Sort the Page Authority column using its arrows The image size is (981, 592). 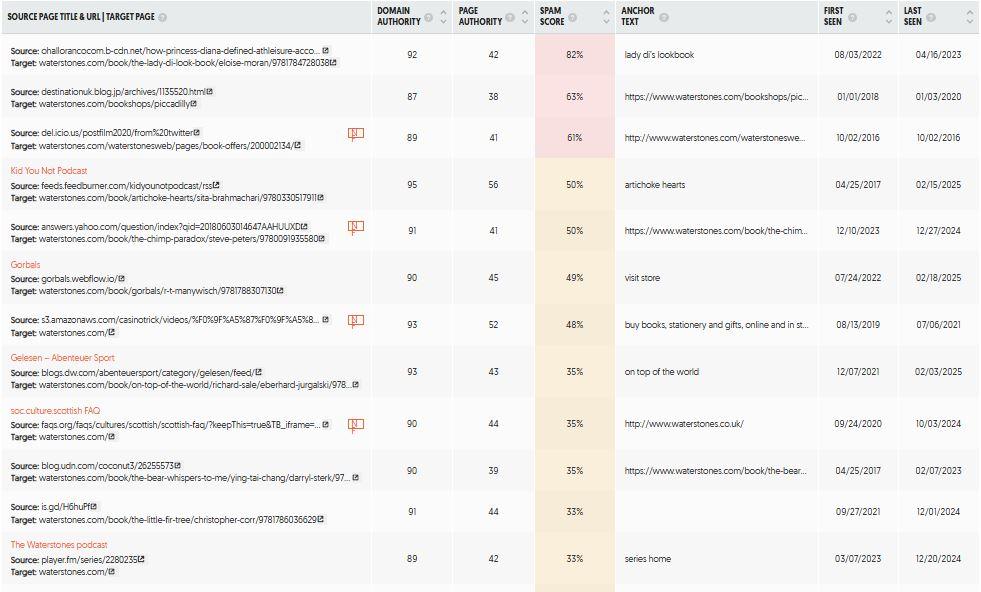point(525,17)
